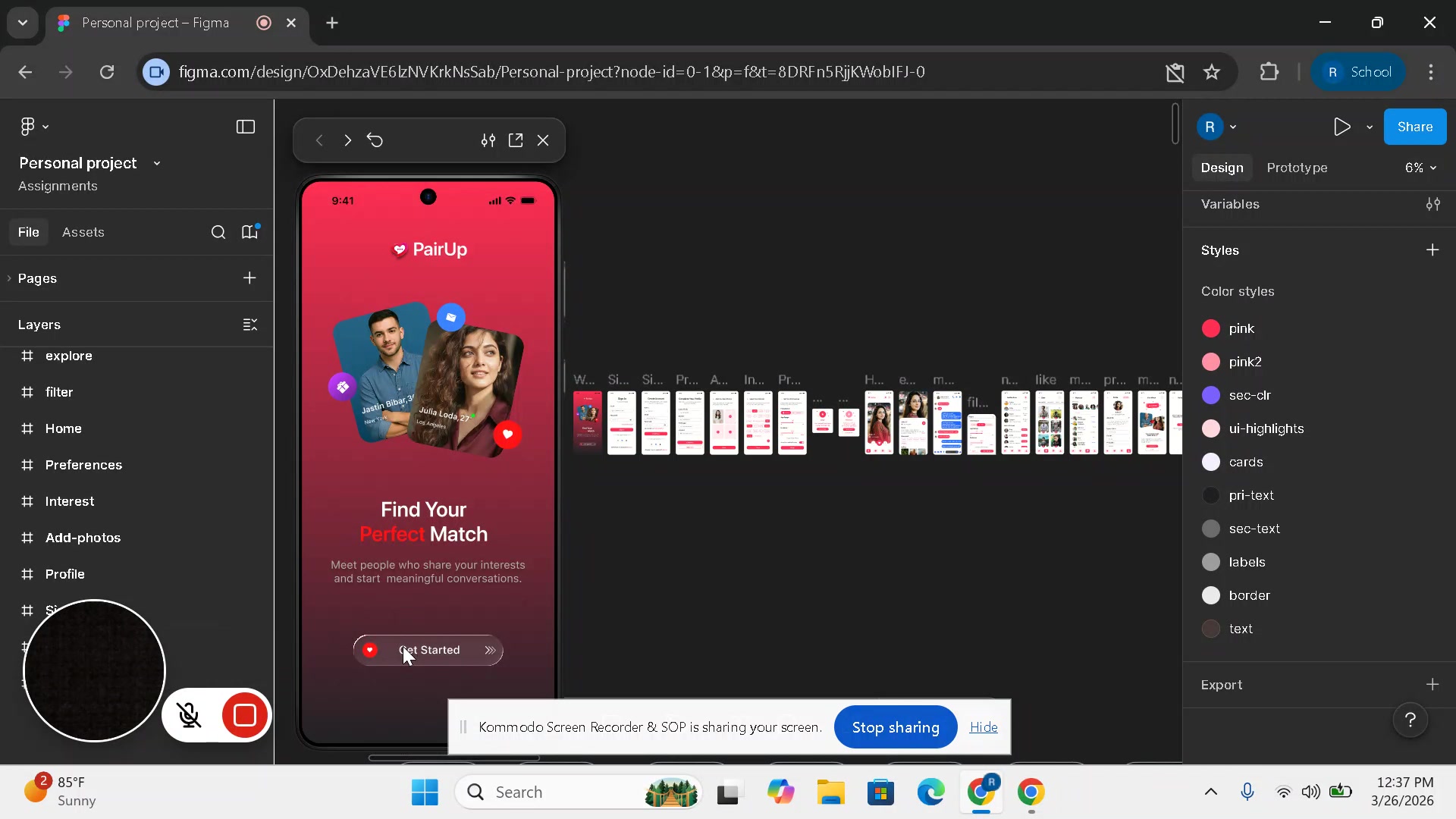Click the search icon in the left panel
Screen dimensions: 1456x819
(218, 232)
